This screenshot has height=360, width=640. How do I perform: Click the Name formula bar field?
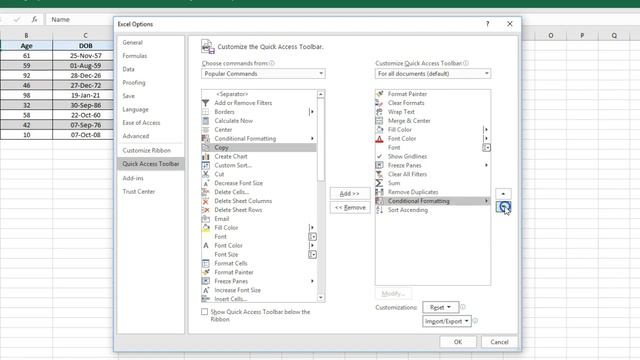(80, 19)
